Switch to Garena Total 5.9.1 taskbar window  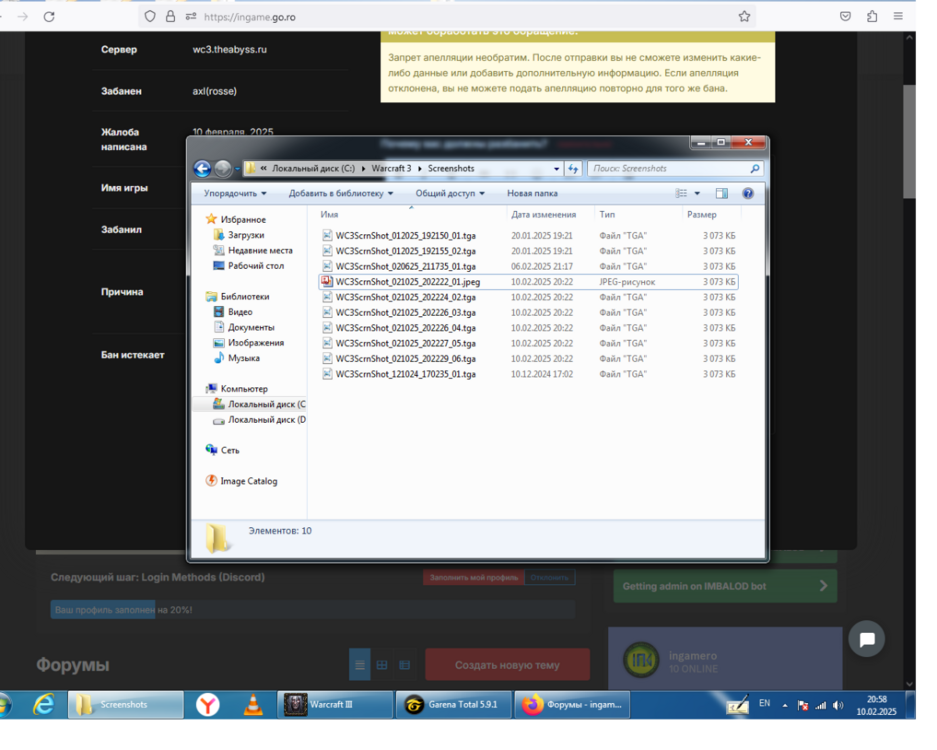pos(454,705)
